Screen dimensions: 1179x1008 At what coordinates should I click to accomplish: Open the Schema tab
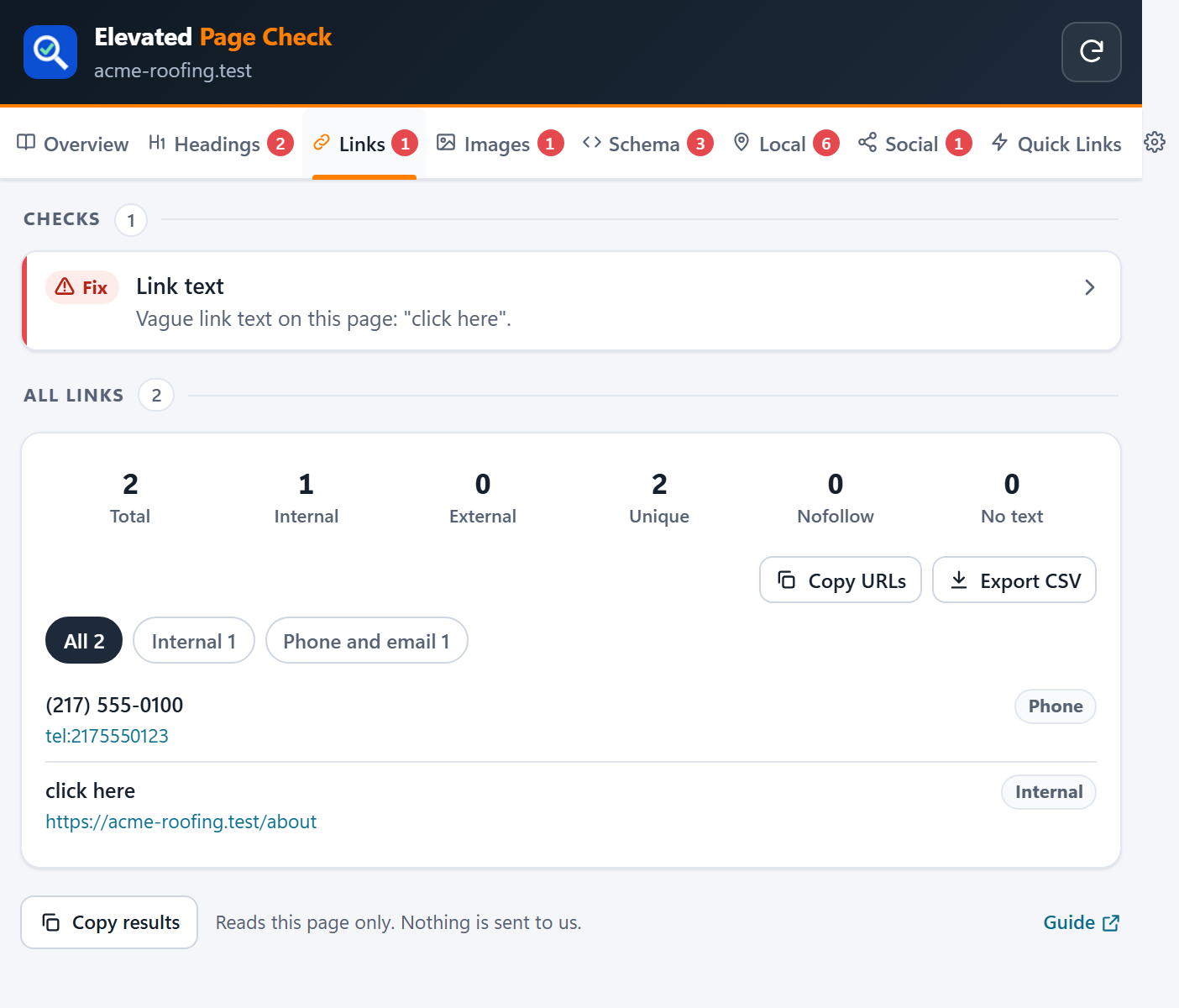pyautogui.click(x=647, y=144)
